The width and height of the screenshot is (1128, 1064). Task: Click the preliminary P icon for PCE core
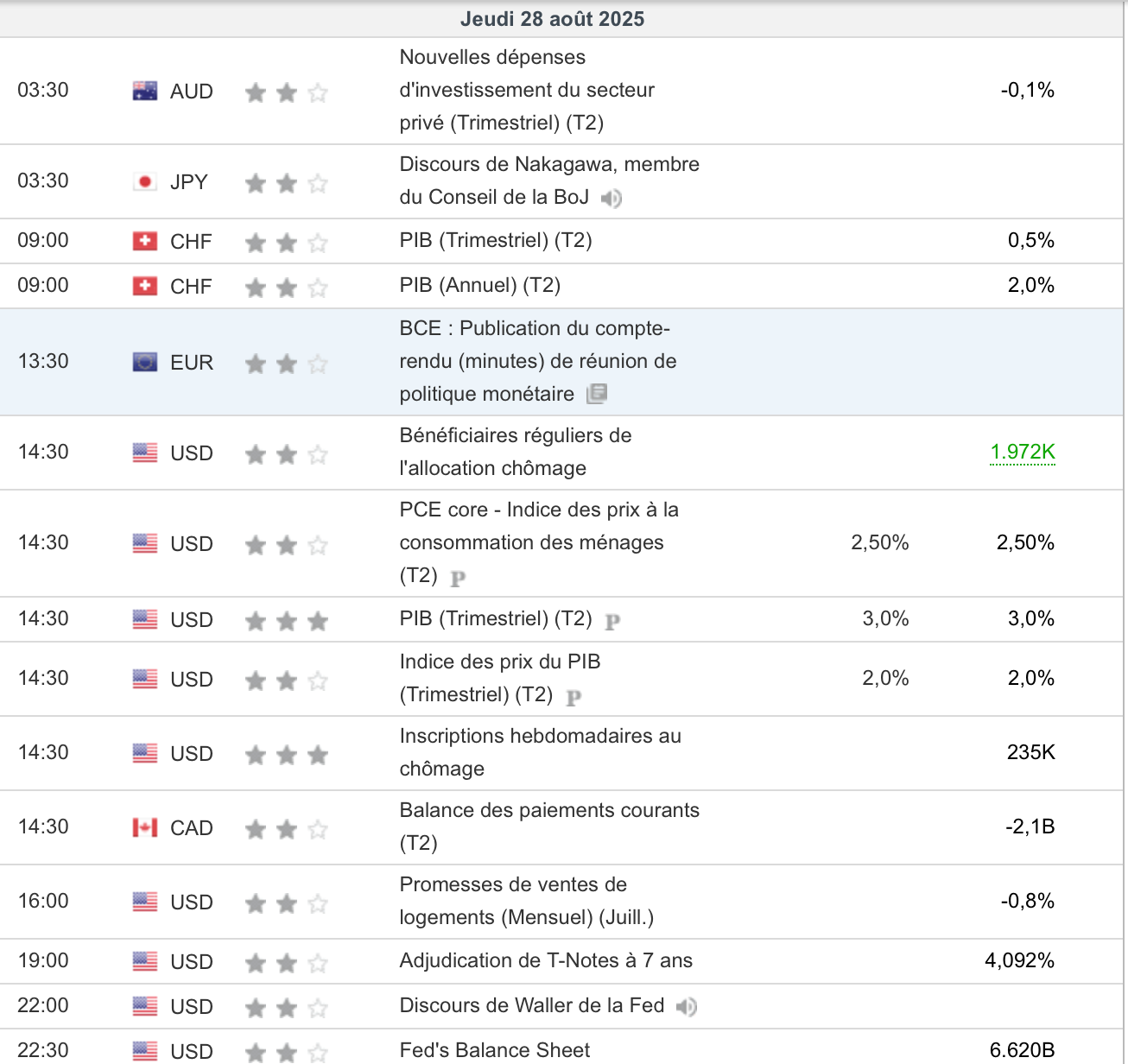point(458,578)
